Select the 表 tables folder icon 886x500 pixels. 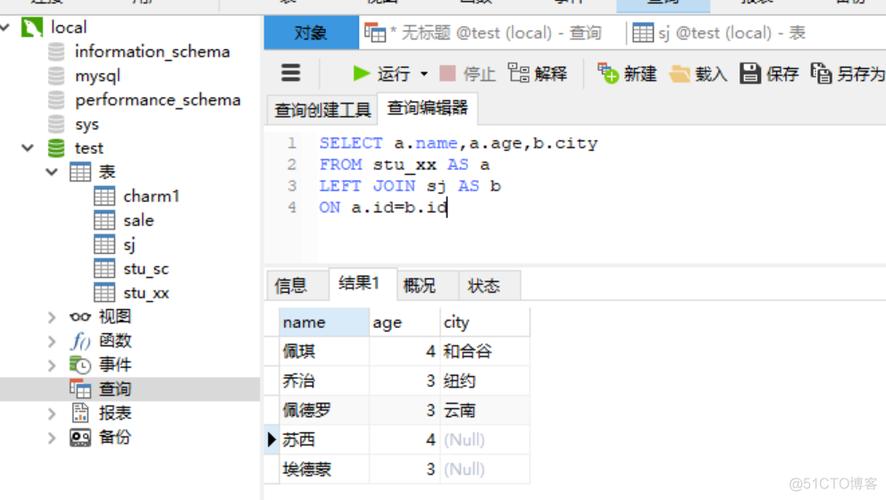pyautogui.click(x=80, y=172)
